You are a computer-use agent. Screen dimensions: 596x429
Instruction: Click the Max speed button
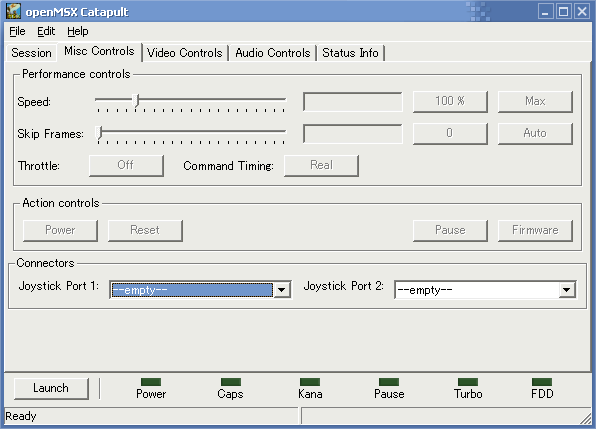535,101
